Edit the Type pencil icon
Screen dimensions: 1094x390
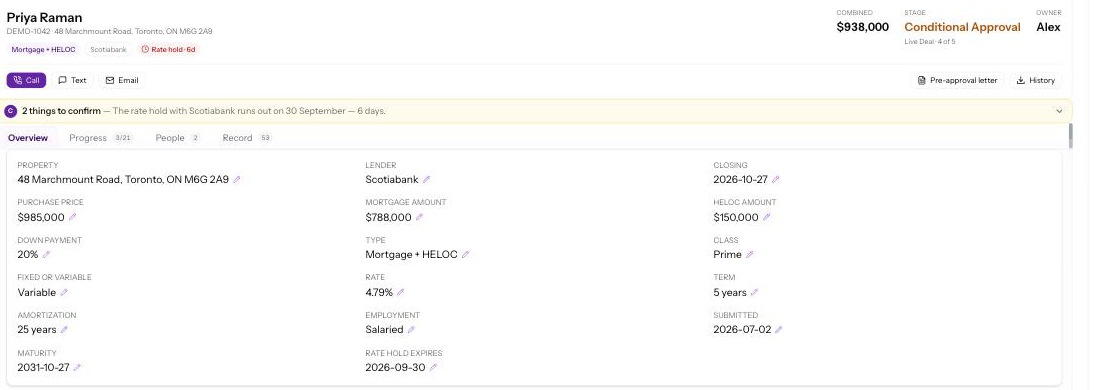click(465, 255)
